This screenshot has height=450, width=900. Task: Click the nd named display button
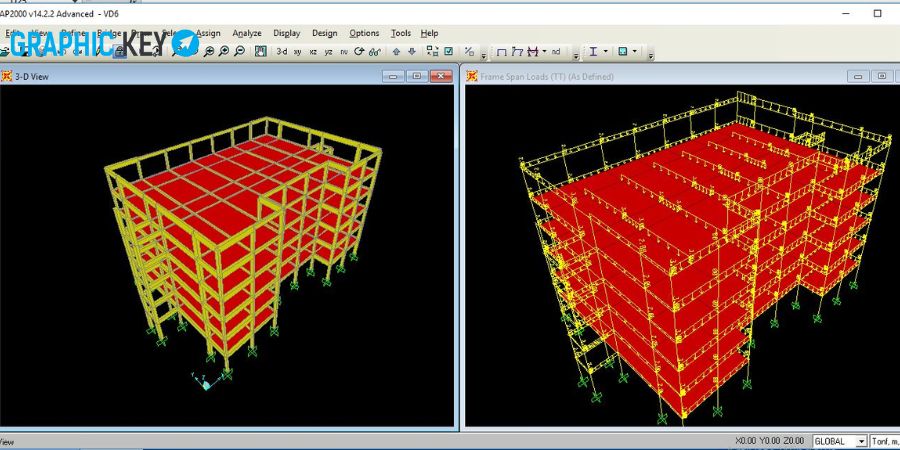pyautogui.click(x=556, y=52)
